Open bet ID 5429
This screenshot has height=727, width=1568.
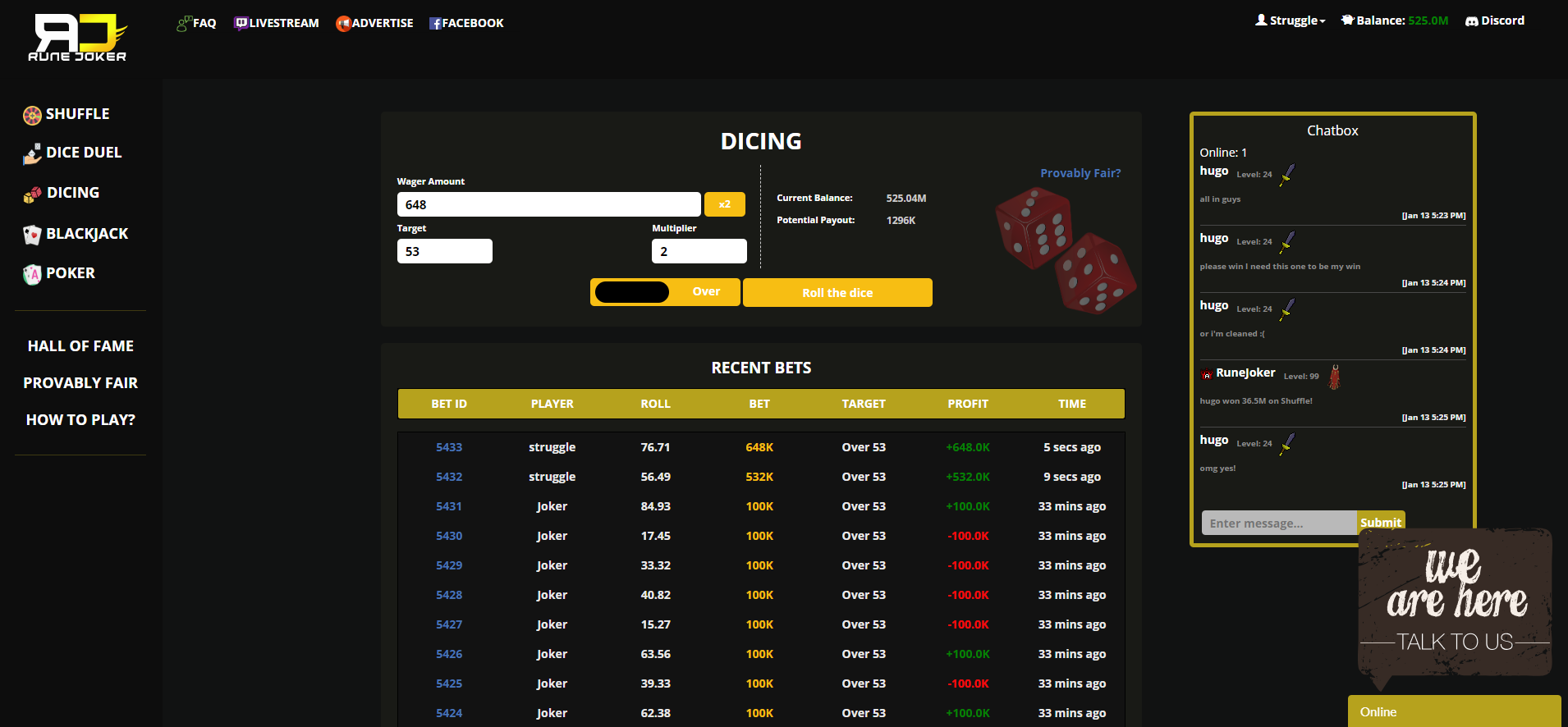[x=449, y=565]
